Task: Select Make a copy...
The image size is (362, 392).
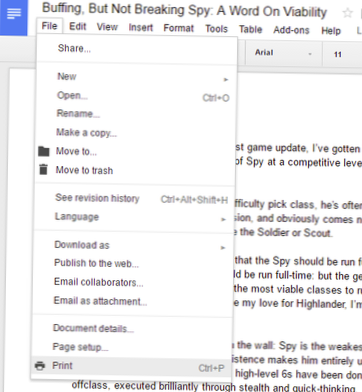Action: (136, 133)
